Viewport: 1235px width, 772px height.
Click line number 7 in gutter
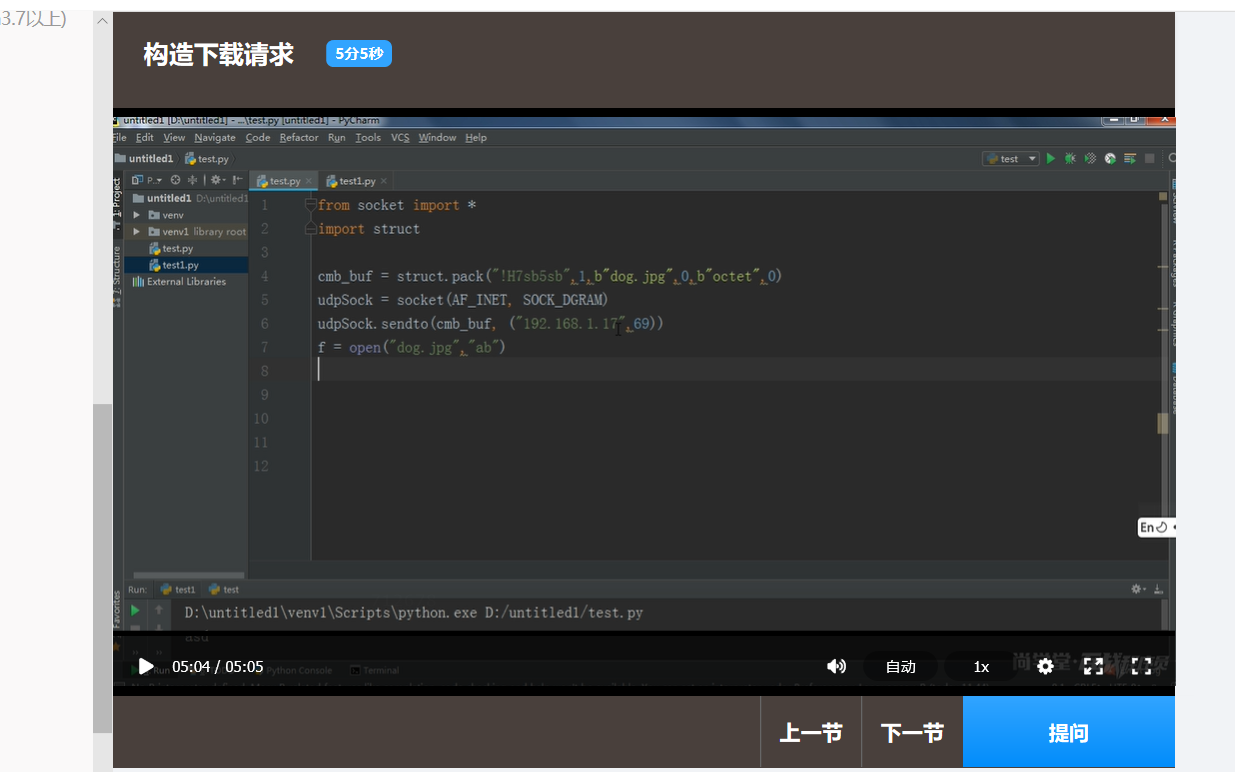(x=264, y=348)
